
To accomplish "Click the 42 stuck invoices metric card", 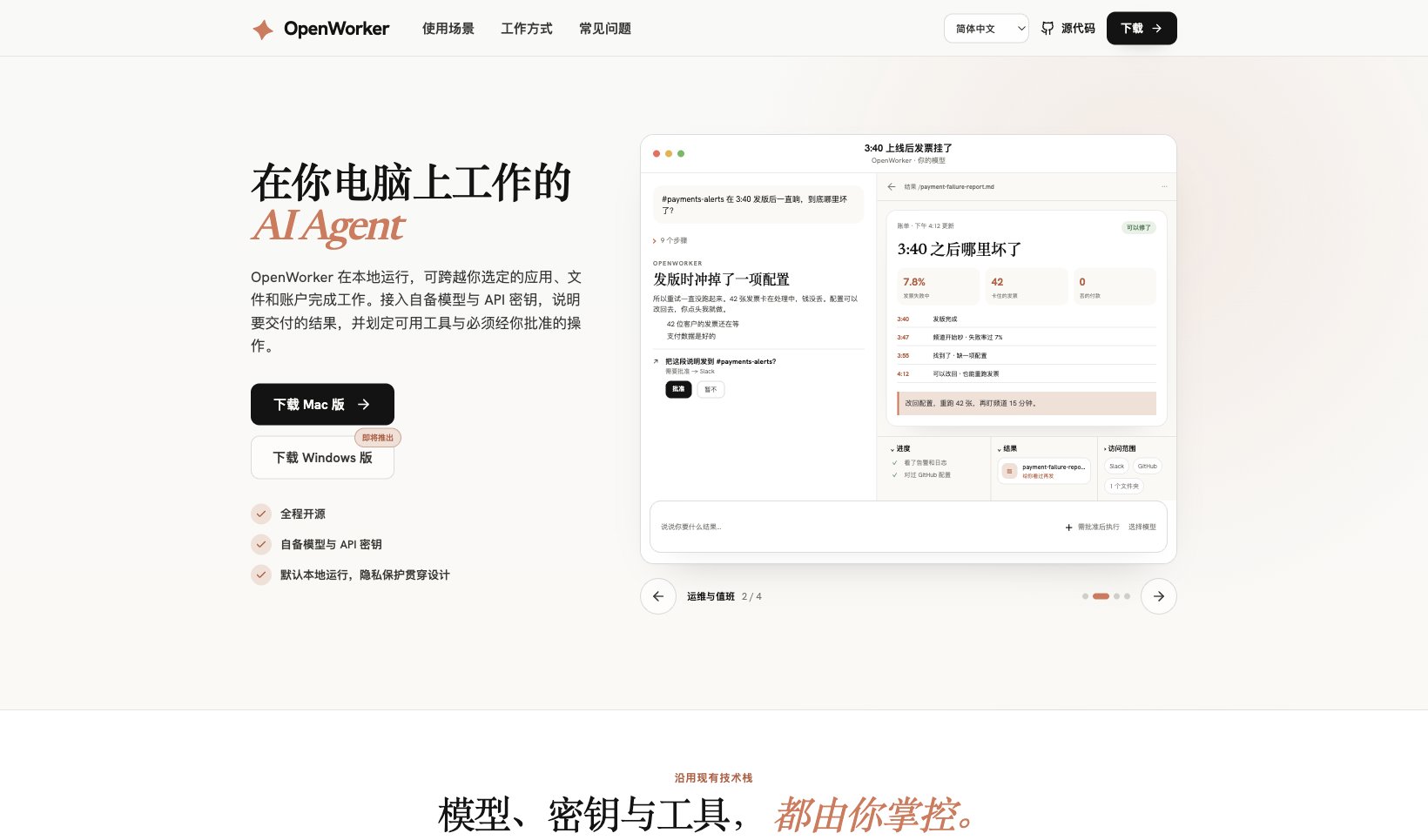I will [x=1027, y=286].
